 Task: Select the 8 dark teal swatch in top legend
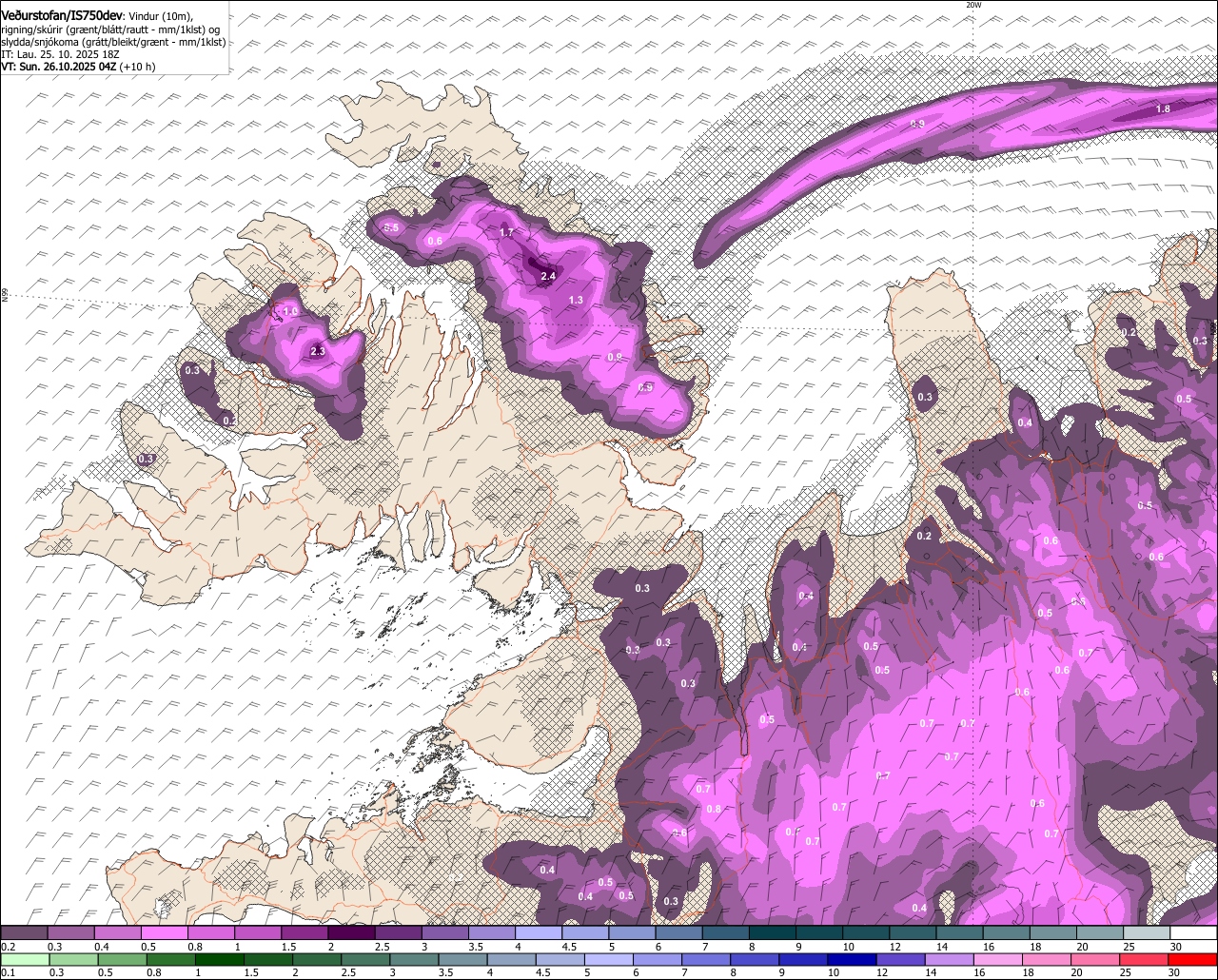coord(773,932)
